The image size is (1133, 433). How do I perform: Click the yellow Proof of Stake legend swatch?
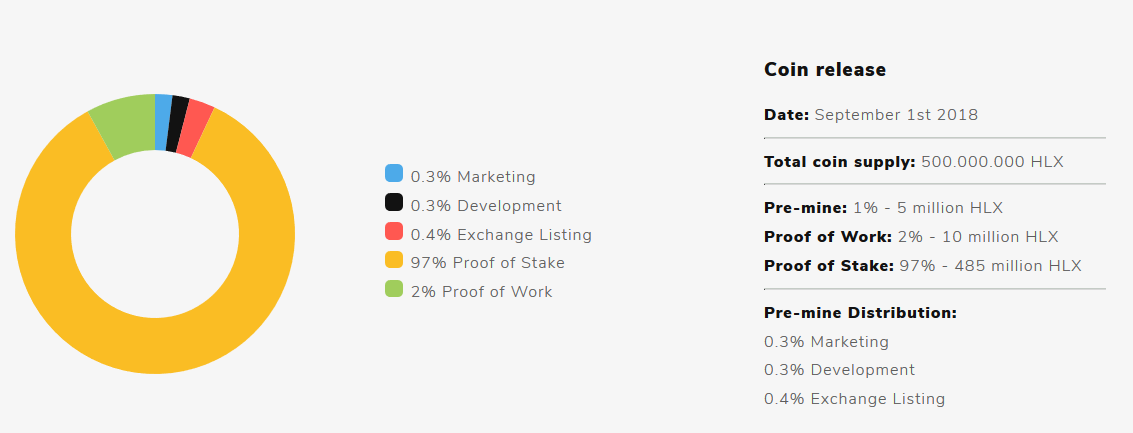click(x=394, y=260)
